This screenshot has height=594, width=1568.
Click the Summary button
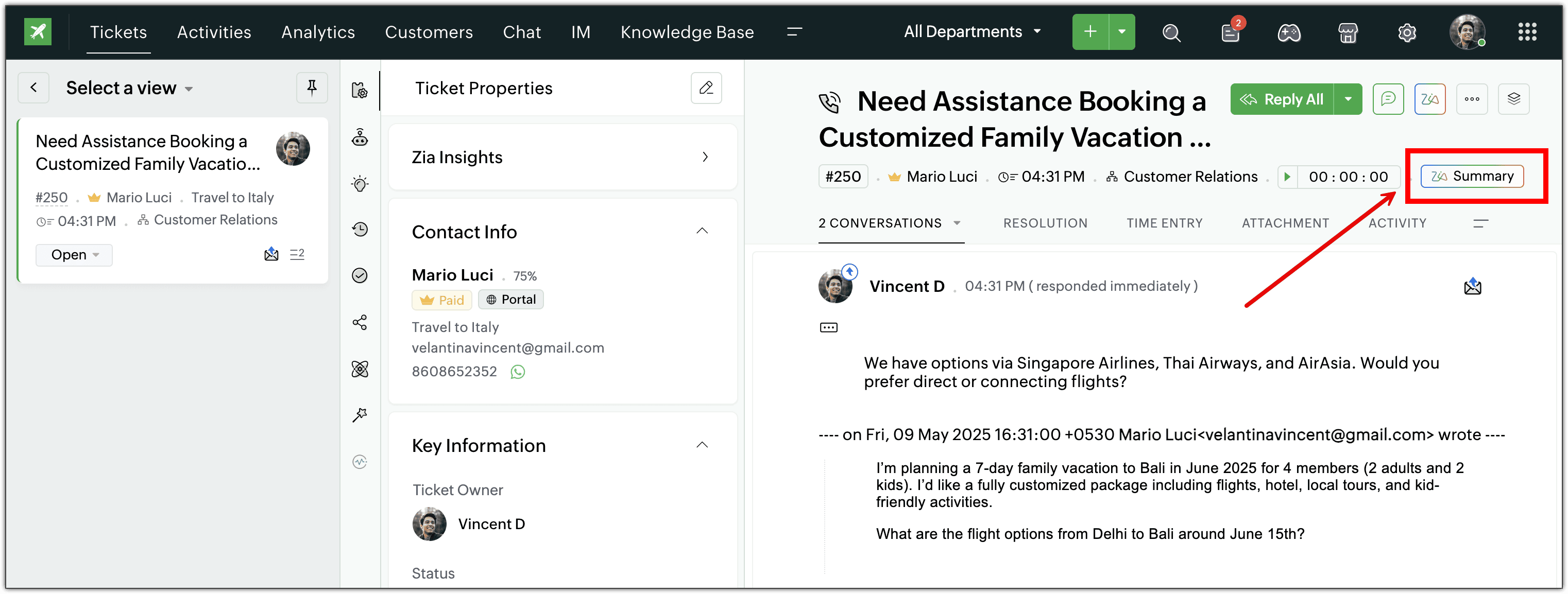pyautogui.click(x=1472, y=177)
